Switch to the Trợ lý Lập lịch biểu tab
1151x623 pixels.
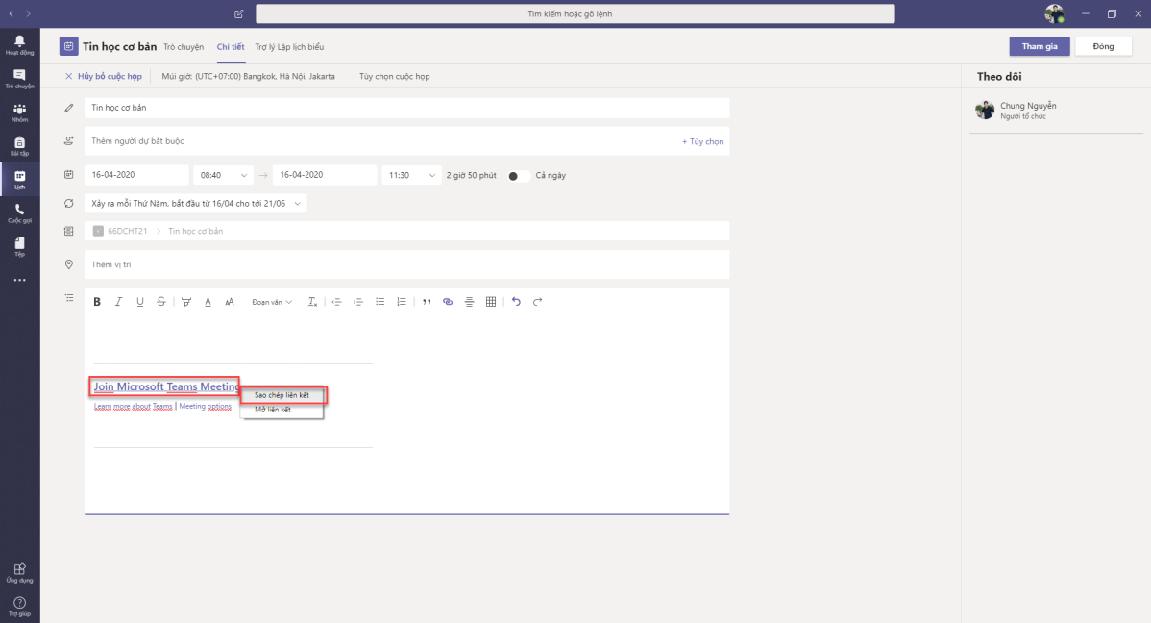[289, 47]
